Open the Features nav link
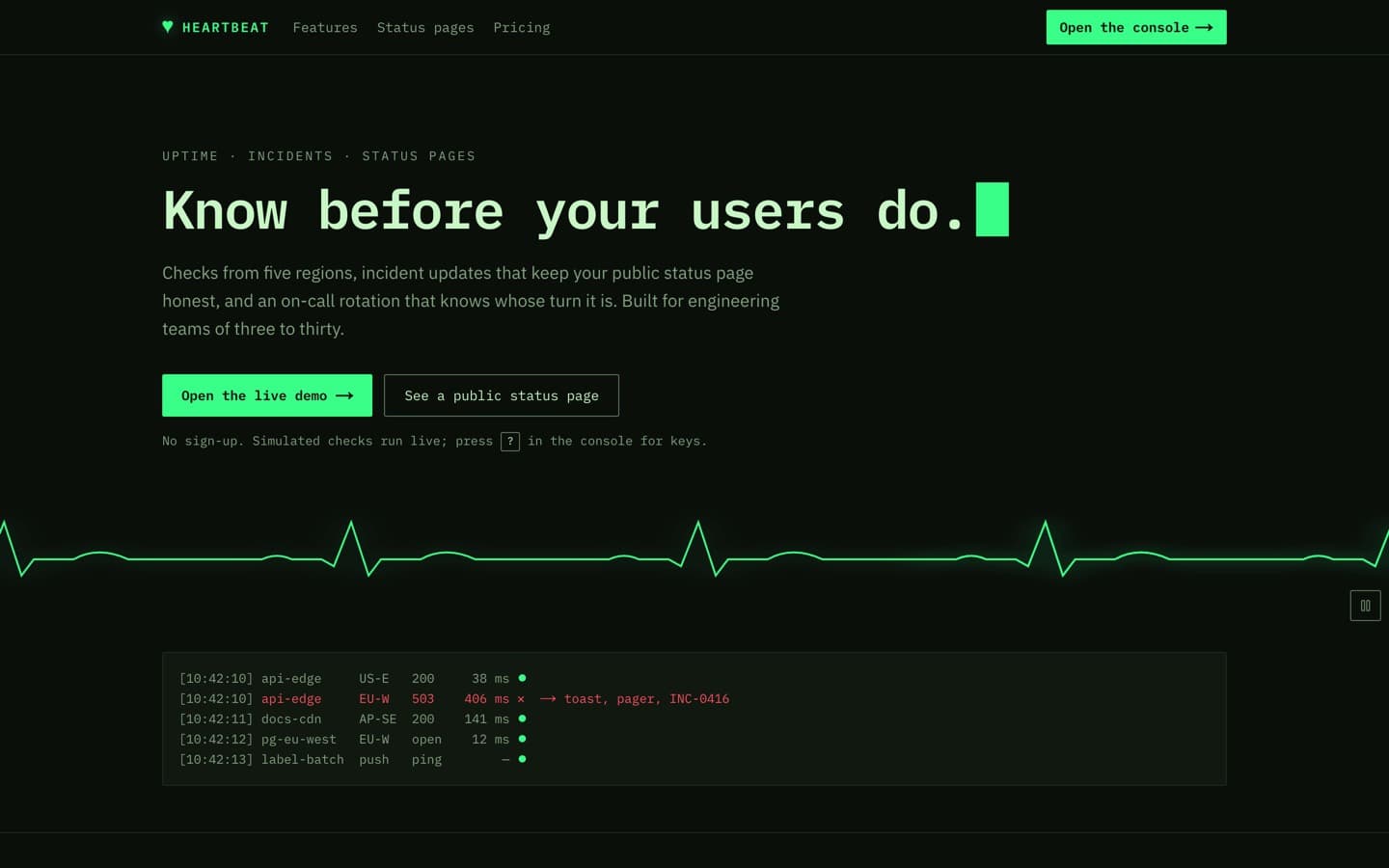 (325, 28)
